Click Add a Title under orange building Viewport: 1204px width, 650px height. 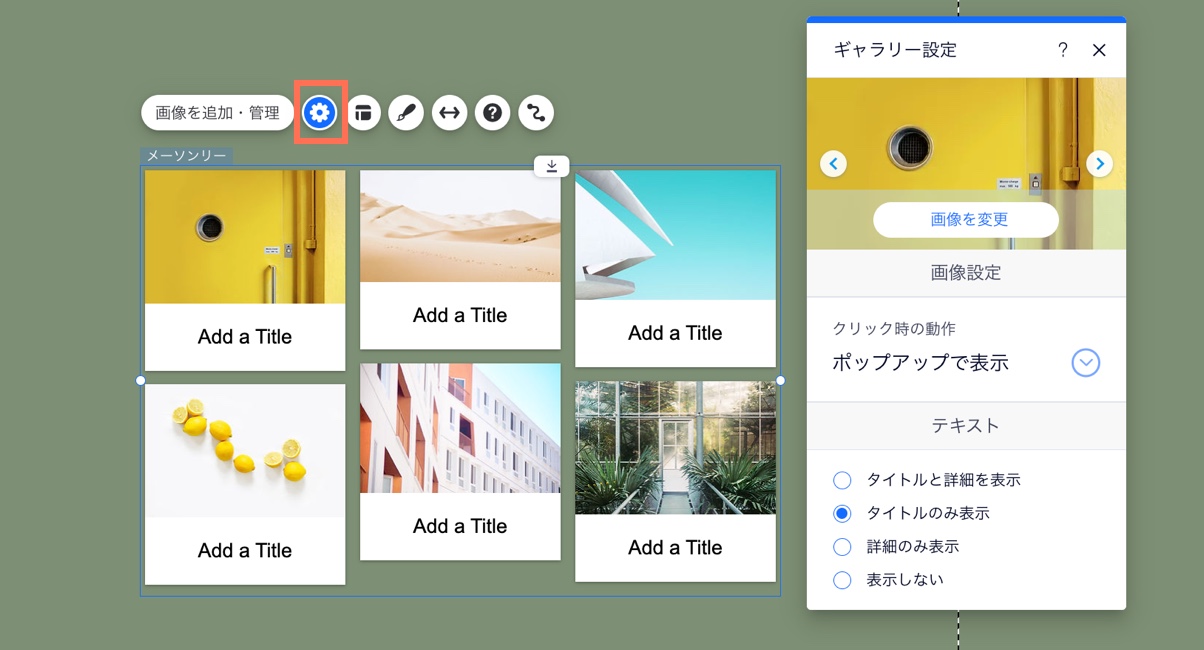click(x=460, y=526)
